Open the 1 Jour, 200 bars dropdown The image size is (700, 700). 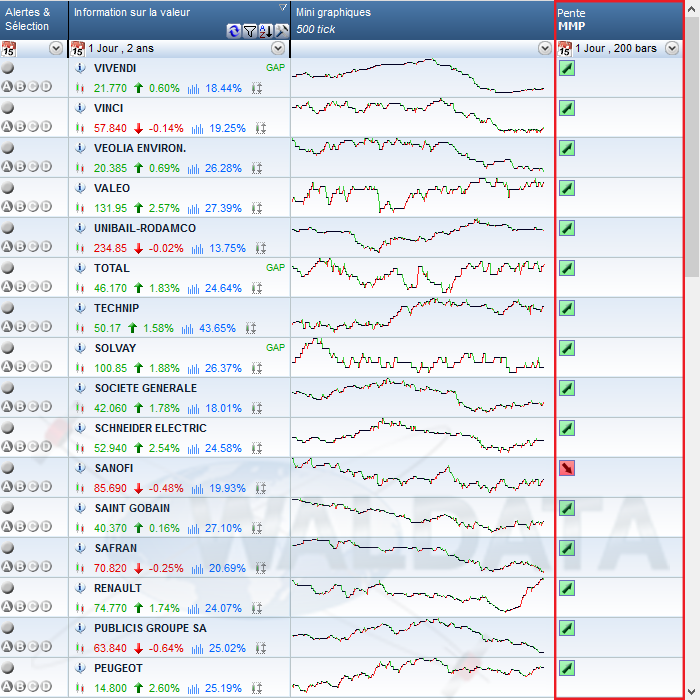coord(672,48)
